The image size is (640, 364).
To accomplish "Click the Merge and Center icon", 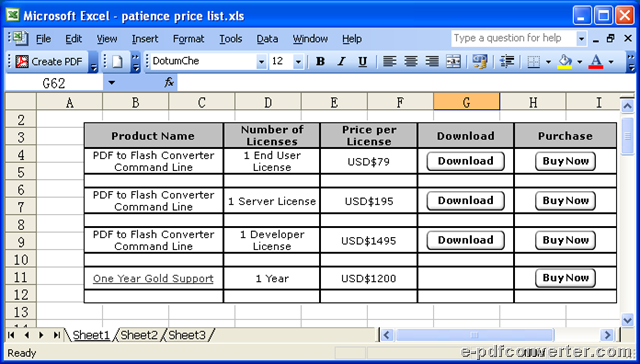I will coord(453,62).
